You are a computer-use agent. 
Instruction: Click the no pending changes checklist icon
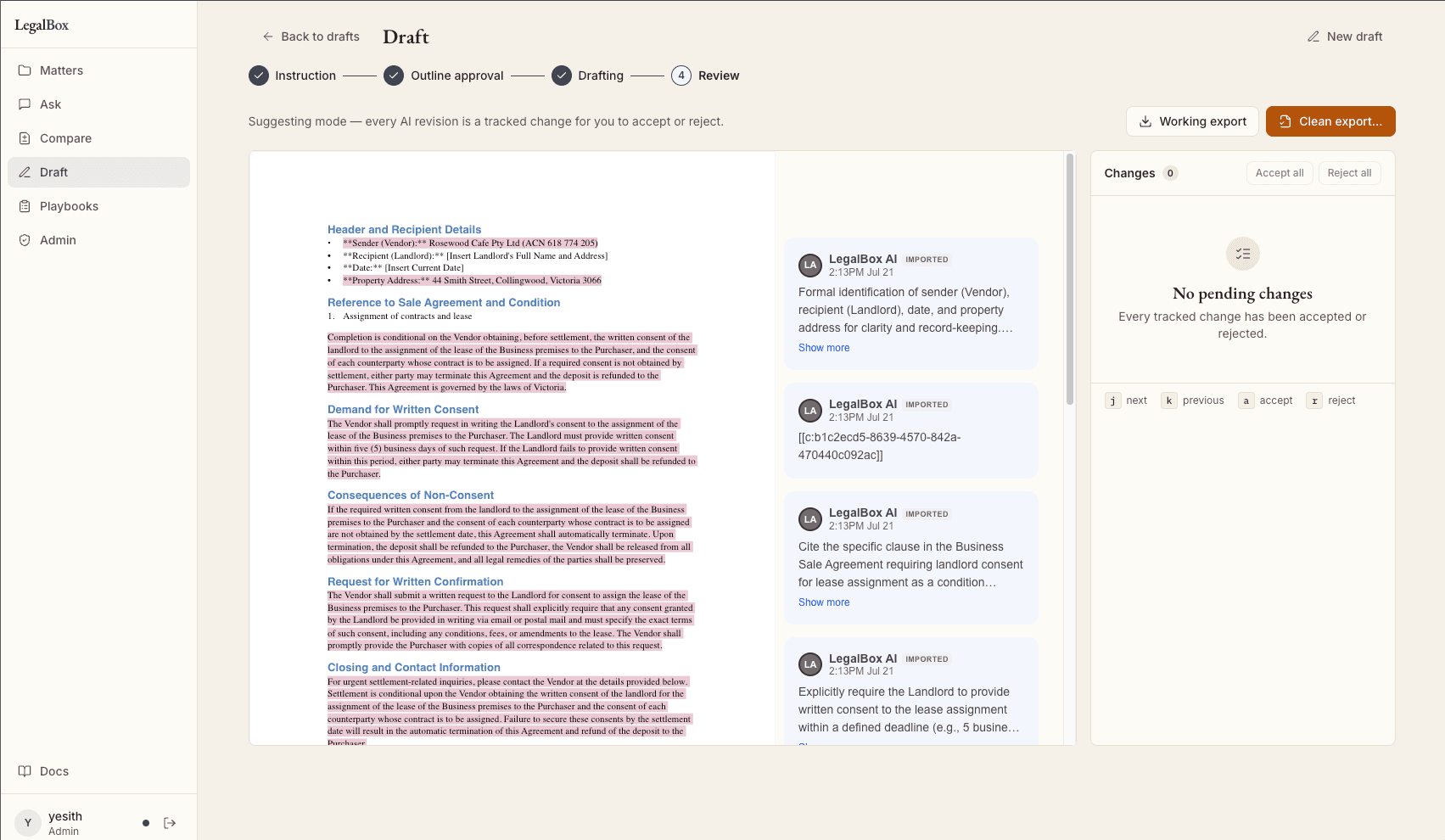click(1243, 254)
